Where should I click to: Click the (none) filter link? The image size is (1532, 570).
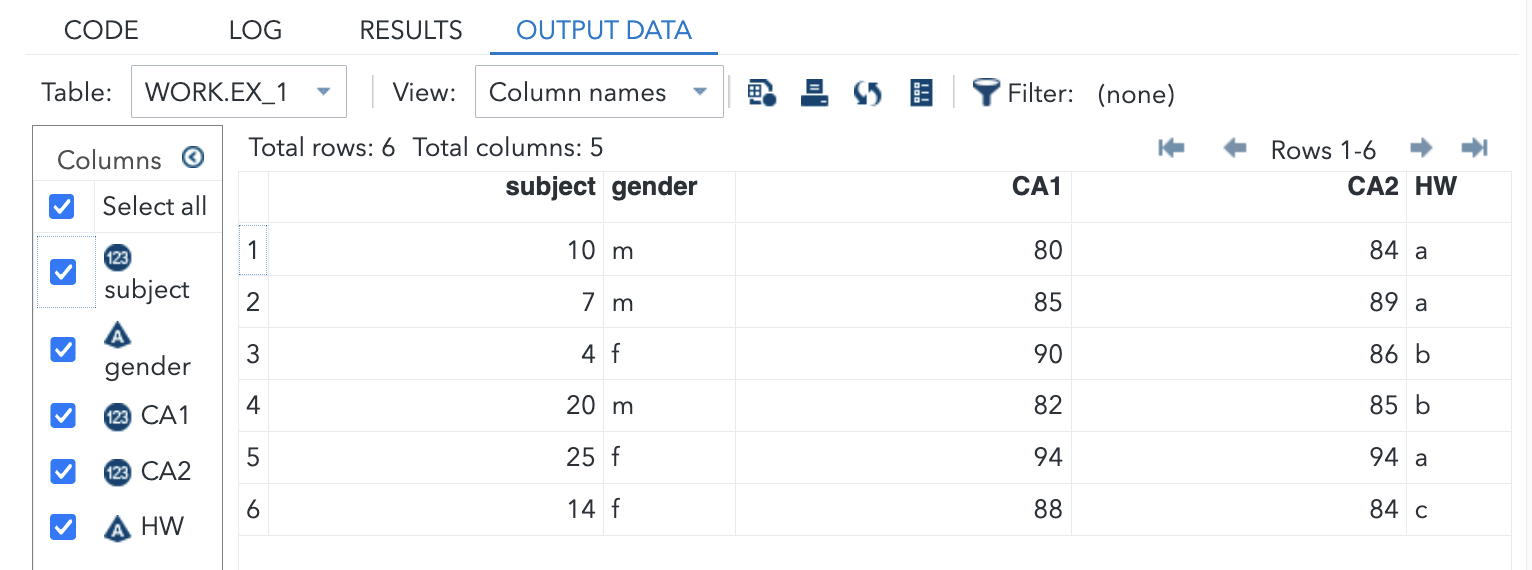tap(1135, 94)
